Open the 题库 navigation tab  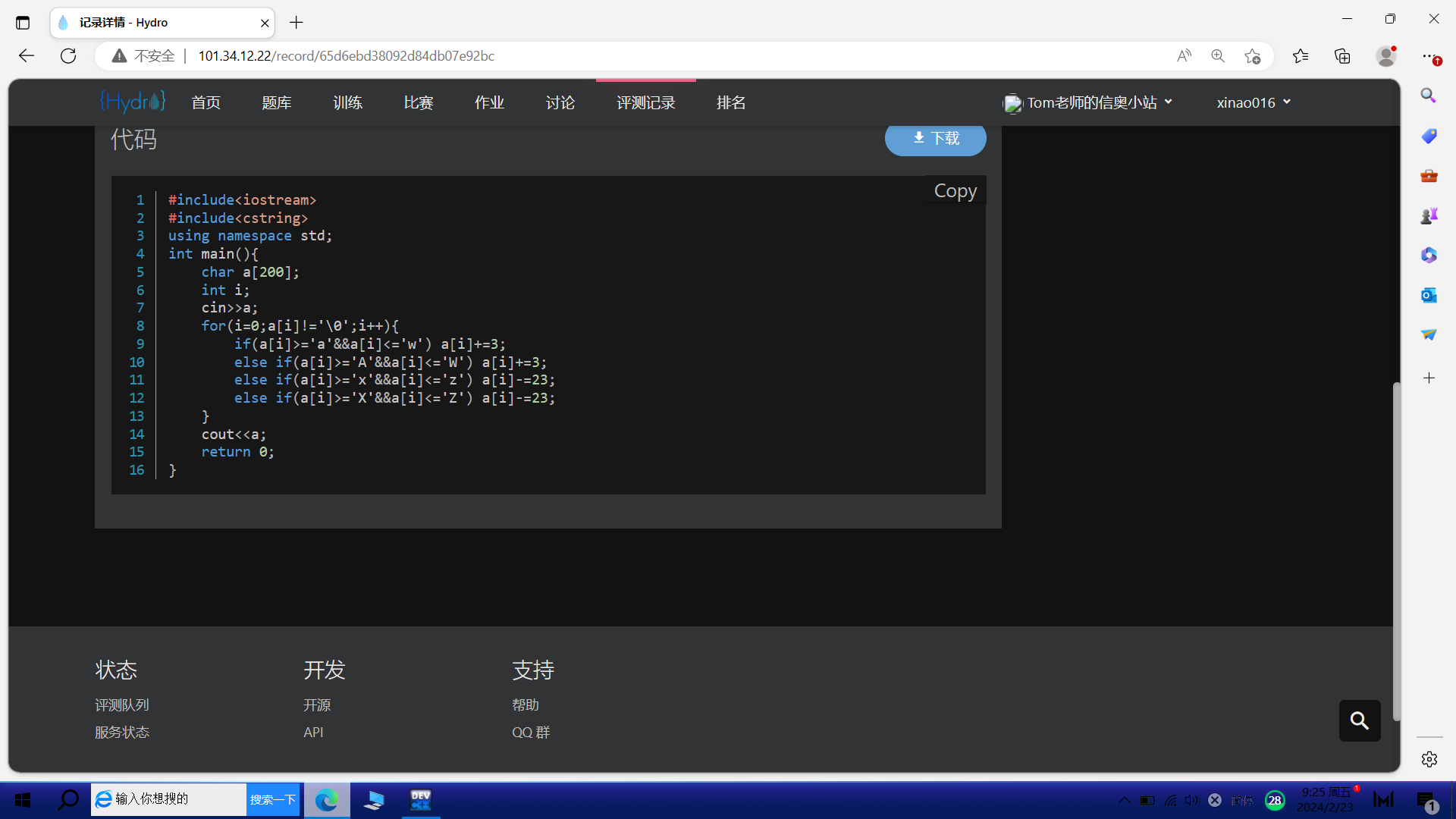[277, 102]
